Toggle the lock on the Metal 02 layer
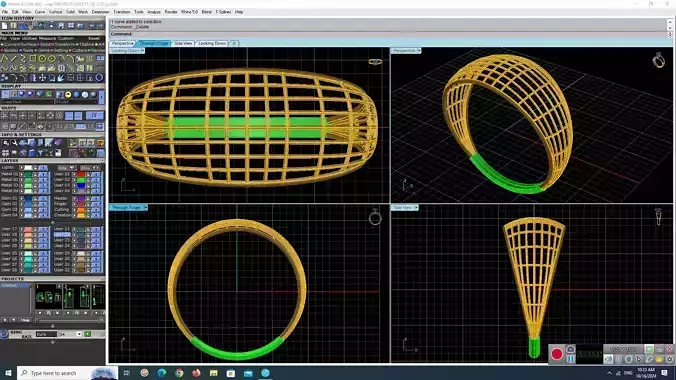The height and width of the screenshot is (380, 676). (36, 179)
